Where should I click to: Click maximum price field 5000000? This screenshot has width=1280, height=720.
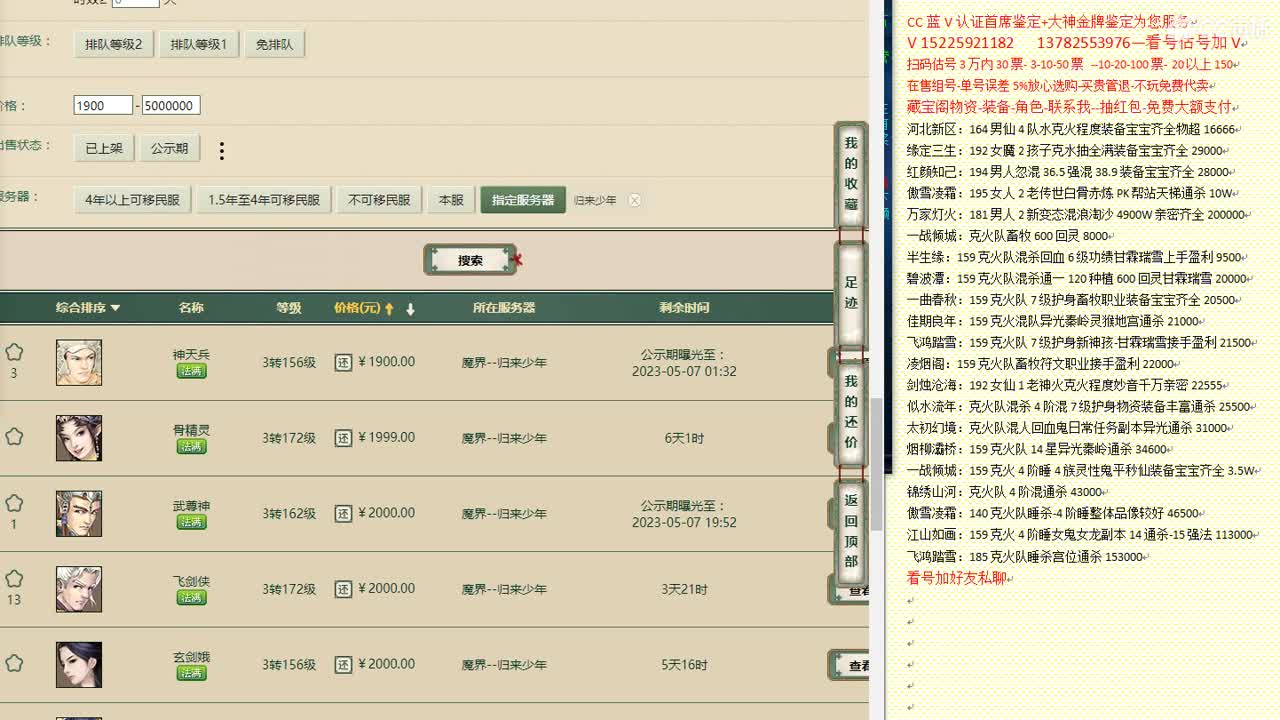tap(171, 105)
